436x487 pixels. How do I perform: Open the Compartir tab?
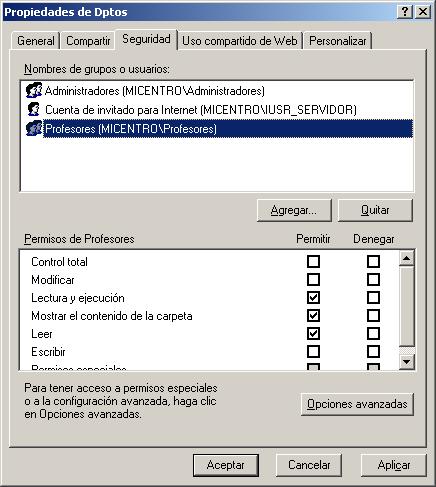pyautogui.click(x=88, y=41)
